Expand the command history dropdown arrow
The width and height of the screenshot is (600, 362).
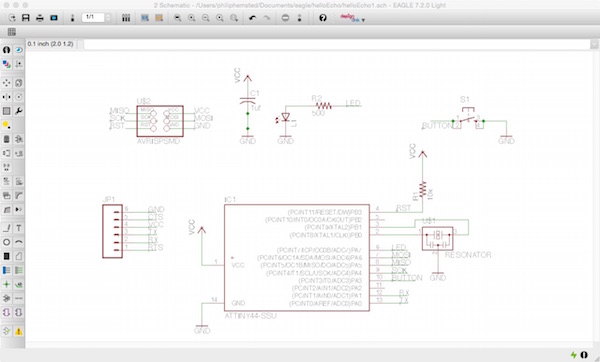[x=595, y=45]
